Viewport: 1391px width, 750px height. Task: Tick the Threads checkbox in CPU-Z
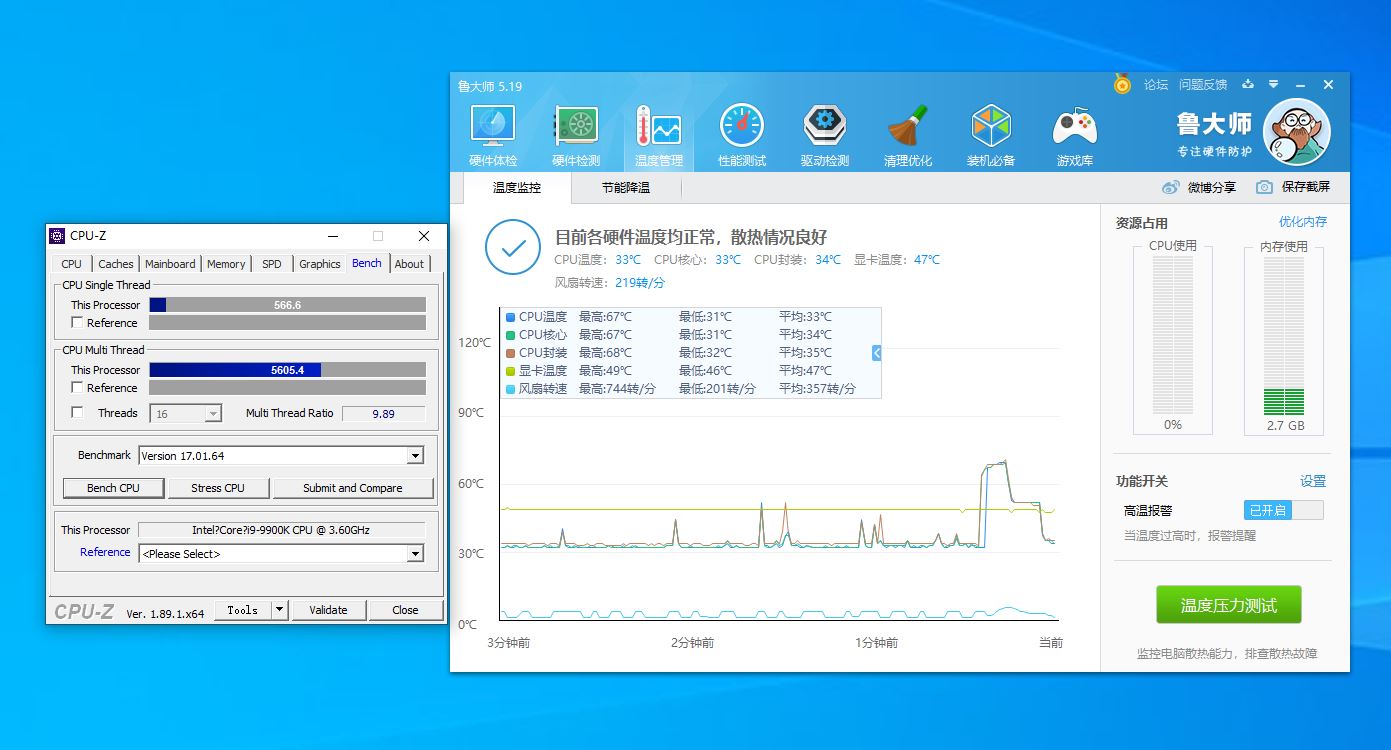(78, 413)
